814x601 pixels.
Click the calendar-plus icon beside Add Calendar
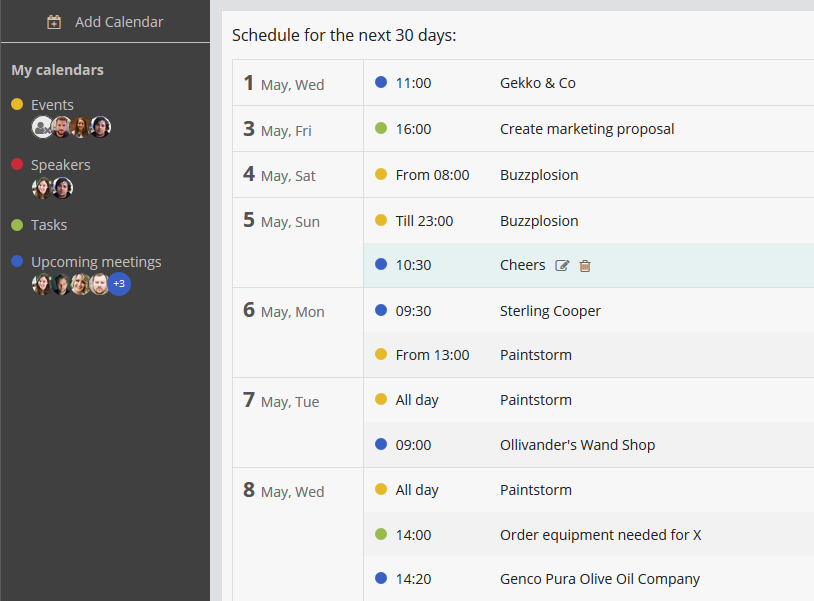[54, 22]
